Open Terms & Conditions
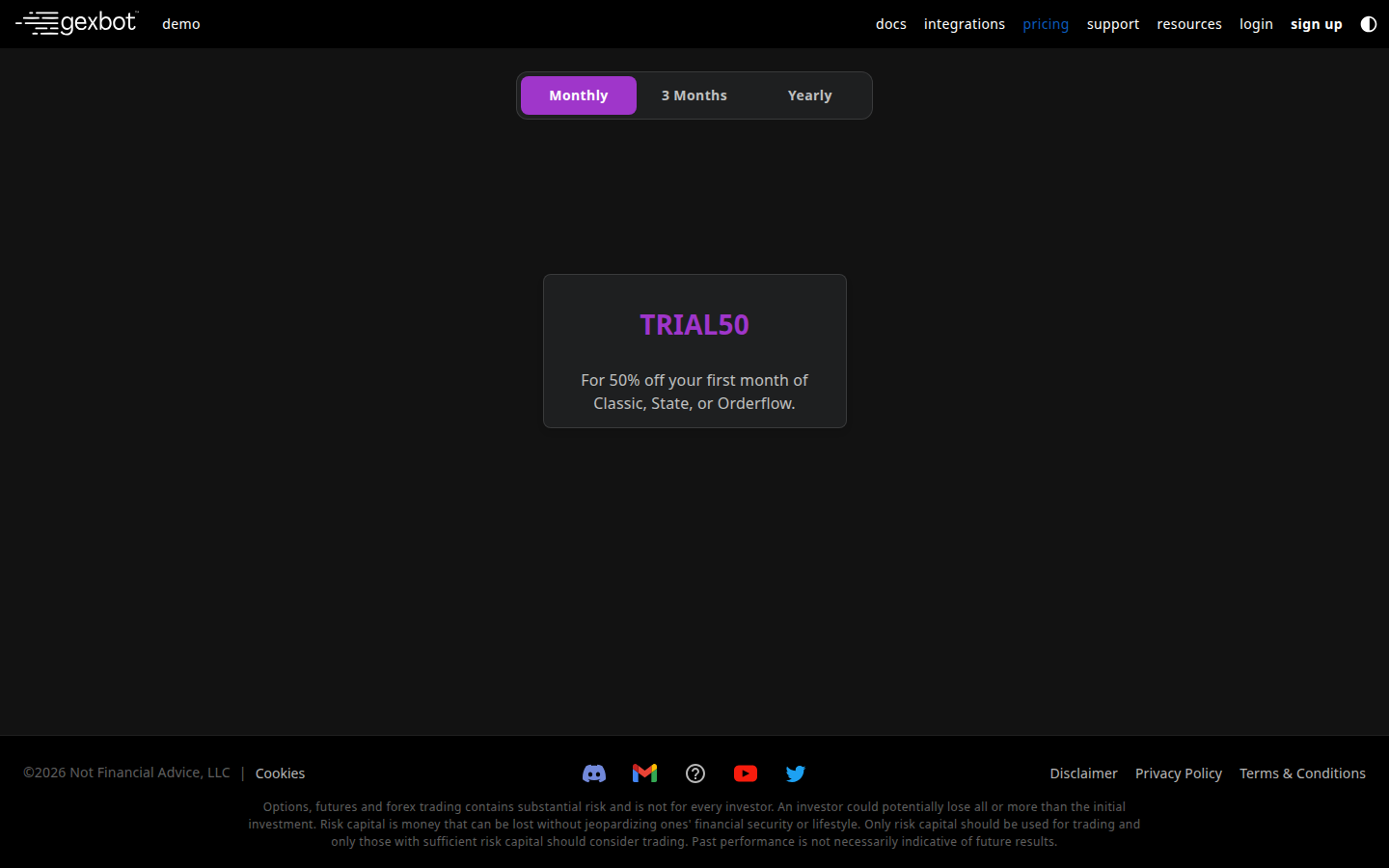 click(1302, 773)
